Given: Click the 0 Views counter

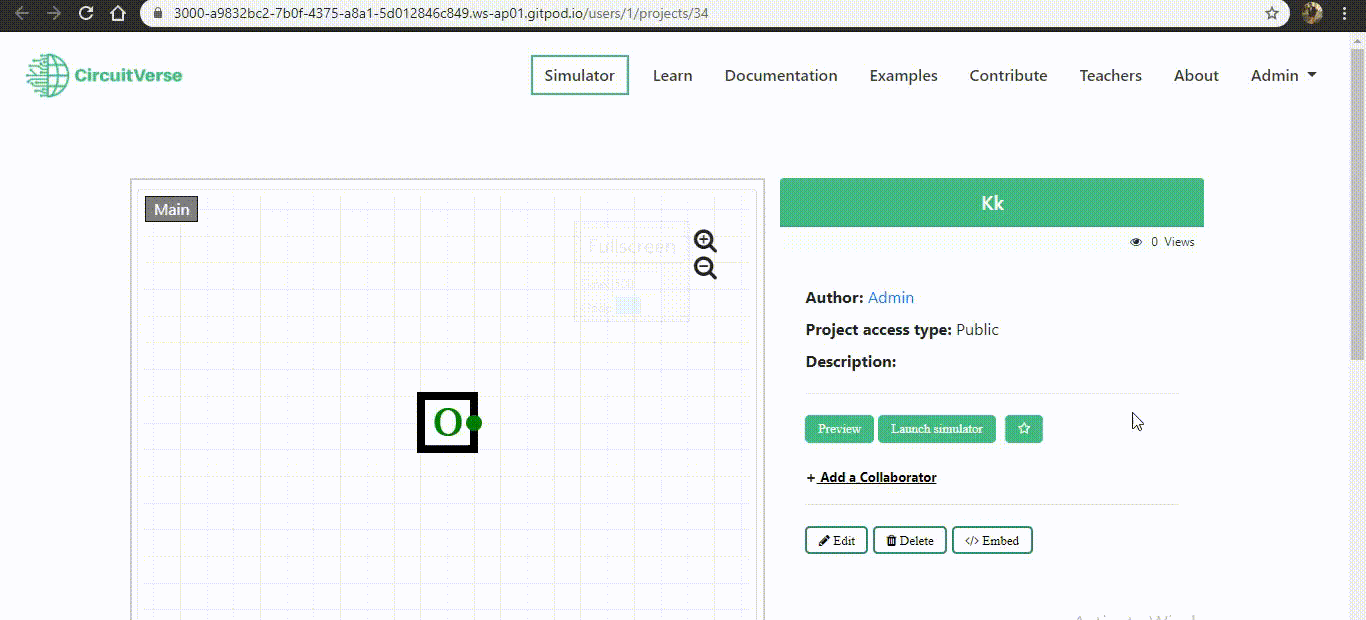Looking at the screenshot, I should pyautogui.click(x=1162, y=242).
